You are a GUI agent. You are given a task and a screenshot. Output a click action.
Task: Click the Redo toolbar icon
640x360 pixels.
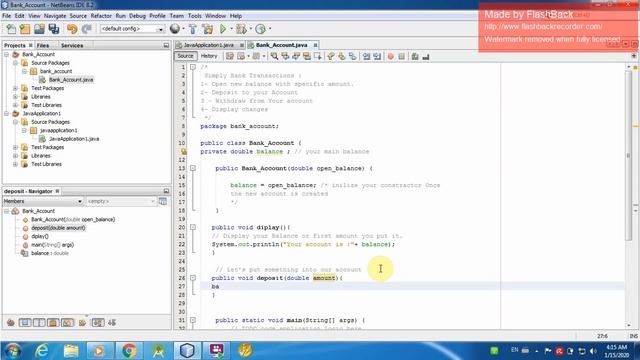coord(87,29)
